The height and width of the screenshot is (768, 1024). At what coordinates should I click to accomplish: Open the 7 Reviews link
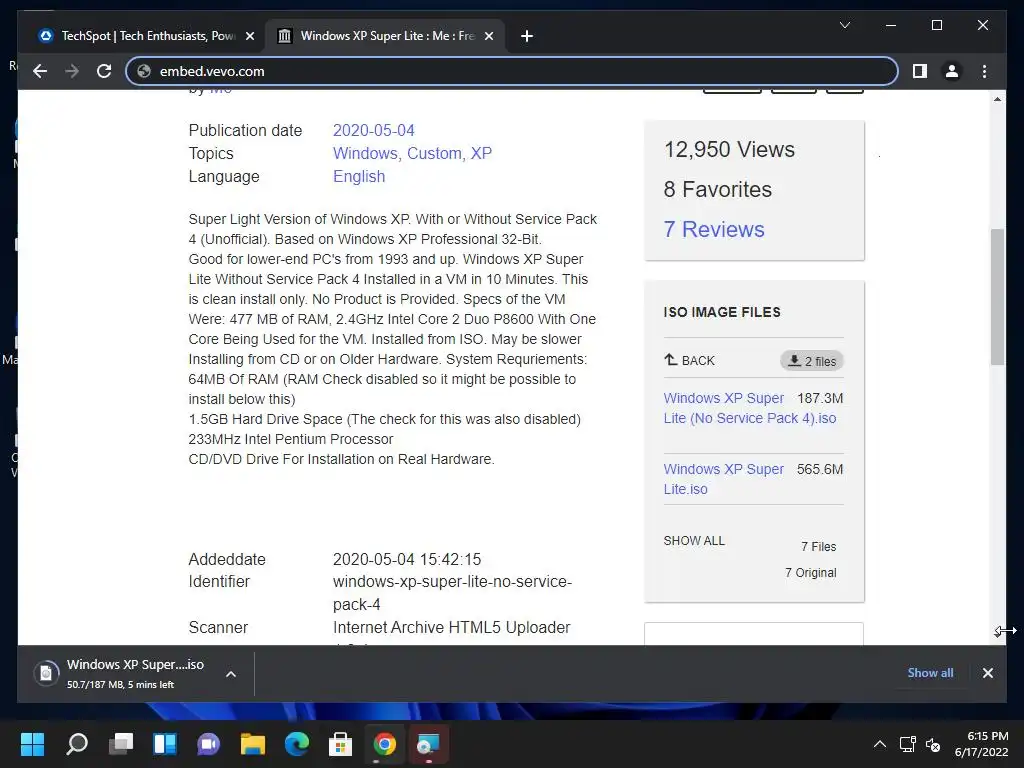click(x=714, y=229)
